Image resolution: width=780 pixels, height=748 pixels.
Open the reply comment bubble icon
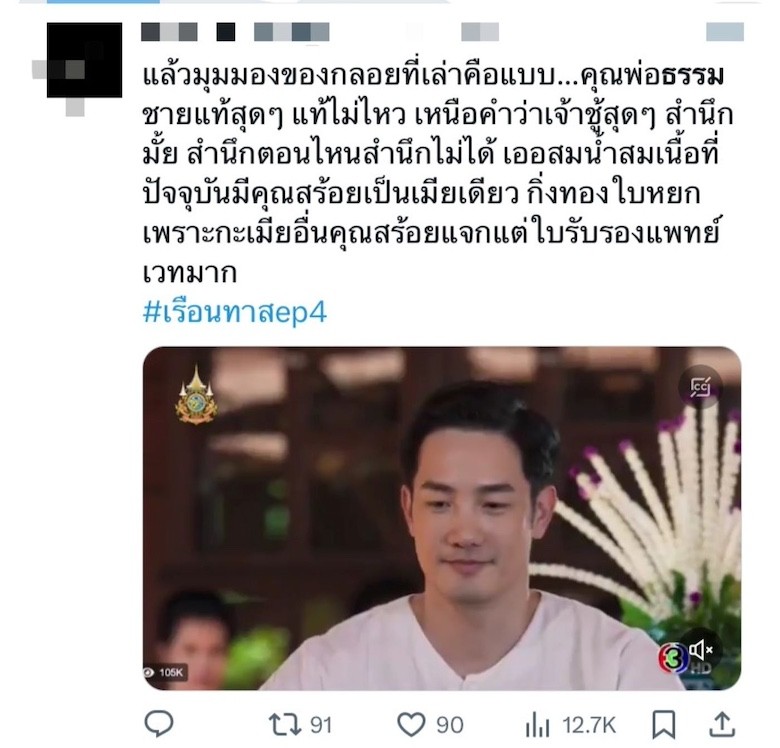(159, 724)
